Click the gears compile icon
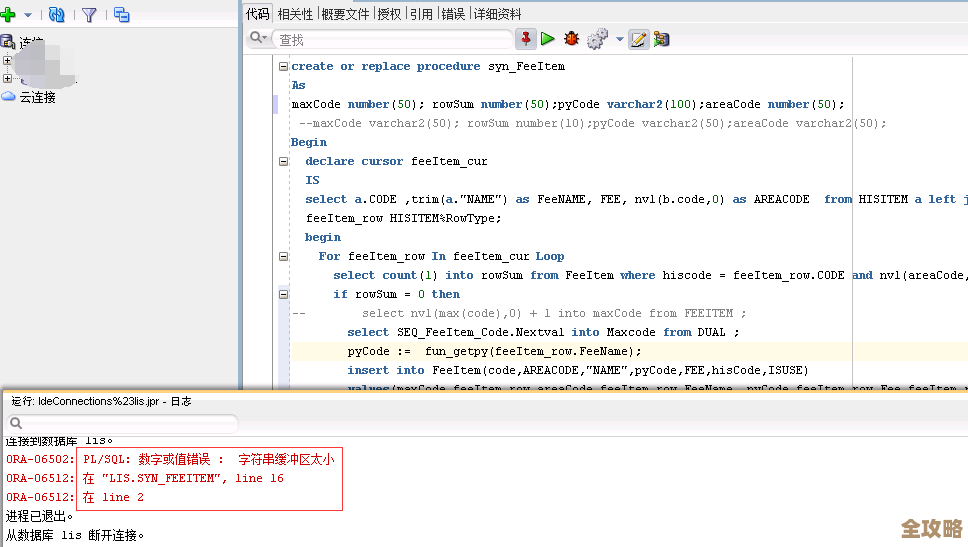968x547 pixels. pos(597,39)
